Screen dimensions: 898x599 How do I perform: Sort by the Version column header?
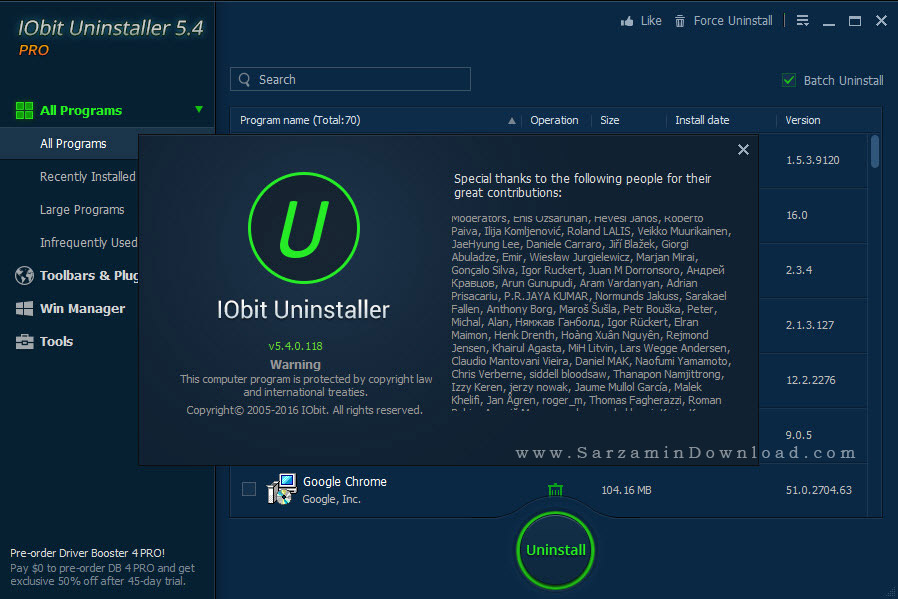pyautogui.click(x=802, y=120)
